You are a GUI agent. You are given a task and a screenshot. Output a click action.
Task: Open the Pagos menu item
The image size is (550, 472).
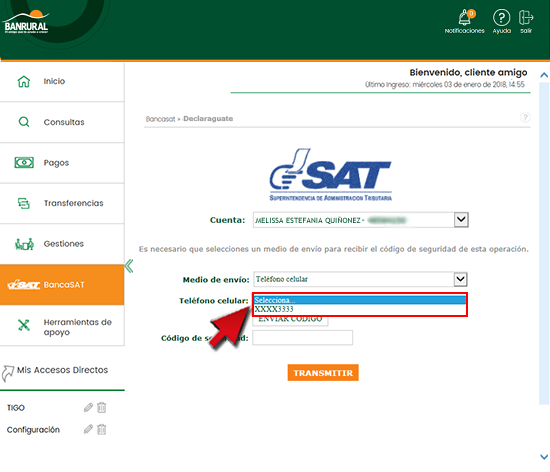[62, 163]
